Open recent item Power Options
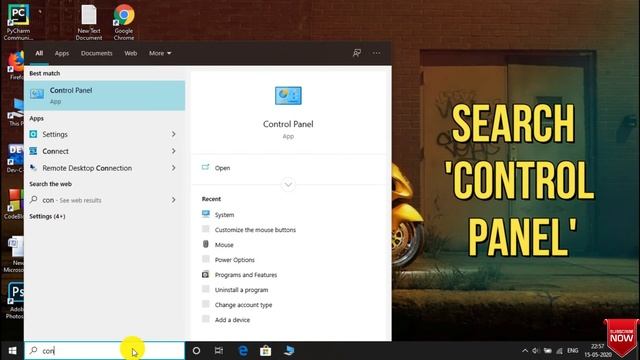Image resolution: width=640 pixels, height=360 pixels. [x=235, y=260]
